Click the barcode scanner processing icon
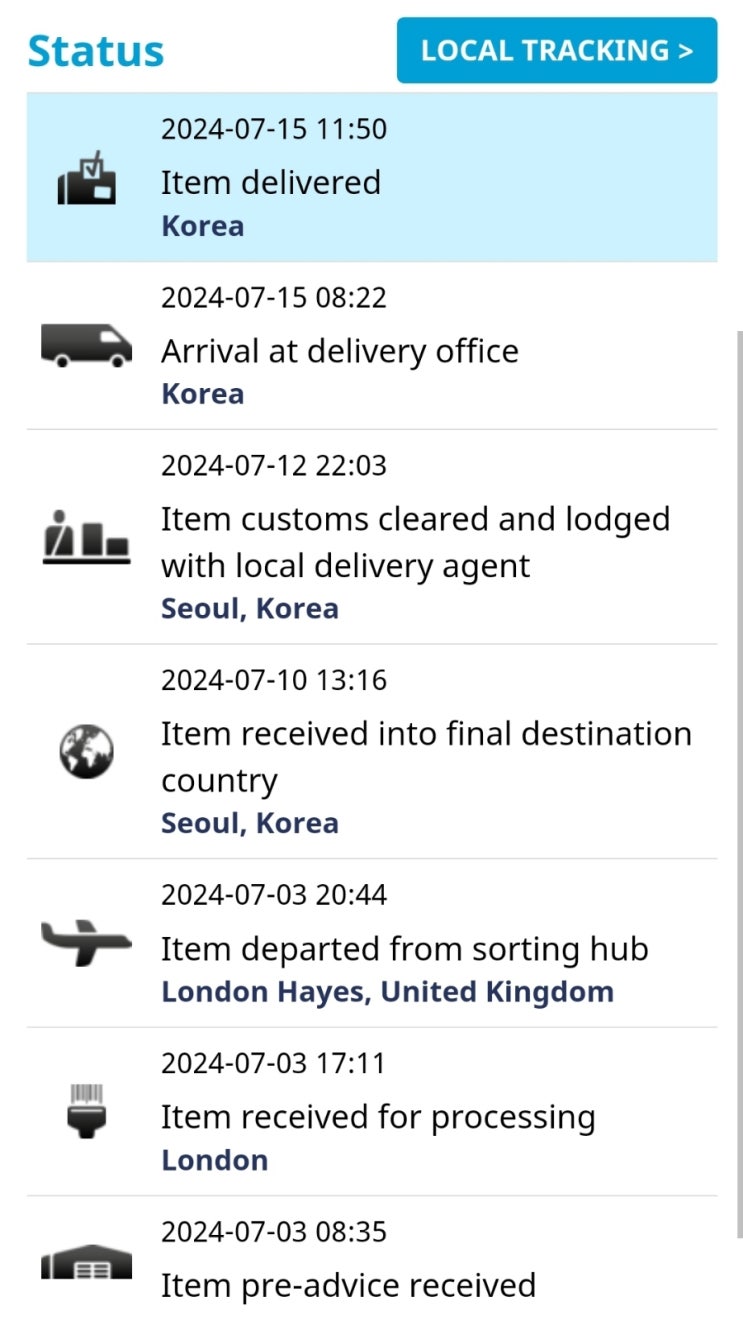 point(86,1111)
